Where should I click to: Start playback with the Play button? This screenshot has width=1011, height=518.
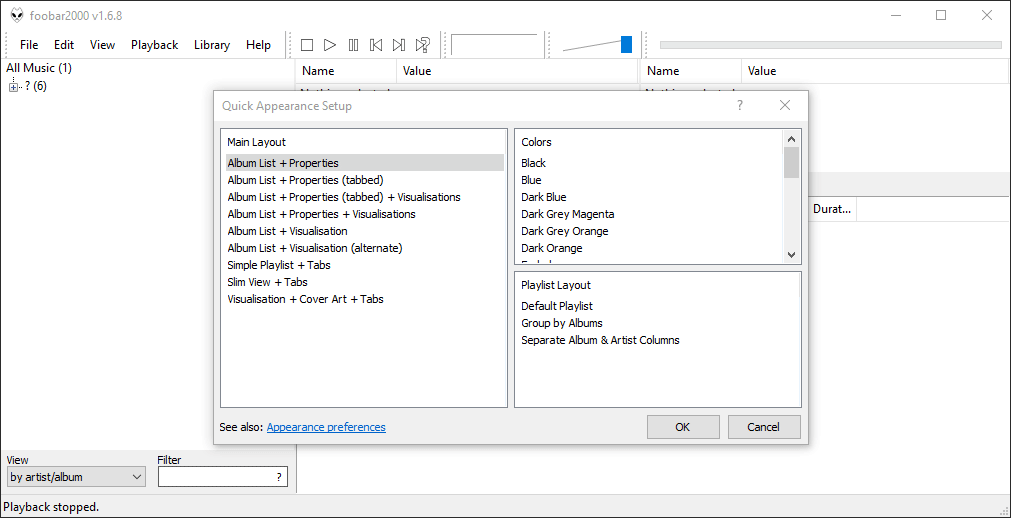(x=330, y=45)
